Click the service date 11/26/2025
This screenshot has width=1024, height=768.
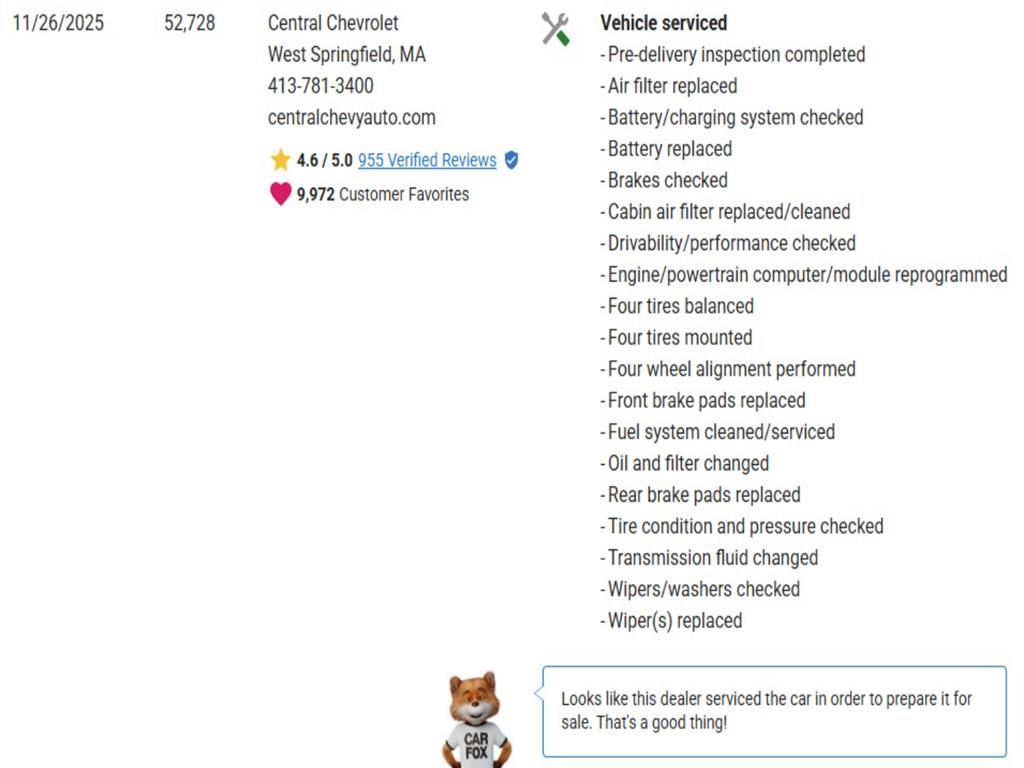tap(58, 23)
